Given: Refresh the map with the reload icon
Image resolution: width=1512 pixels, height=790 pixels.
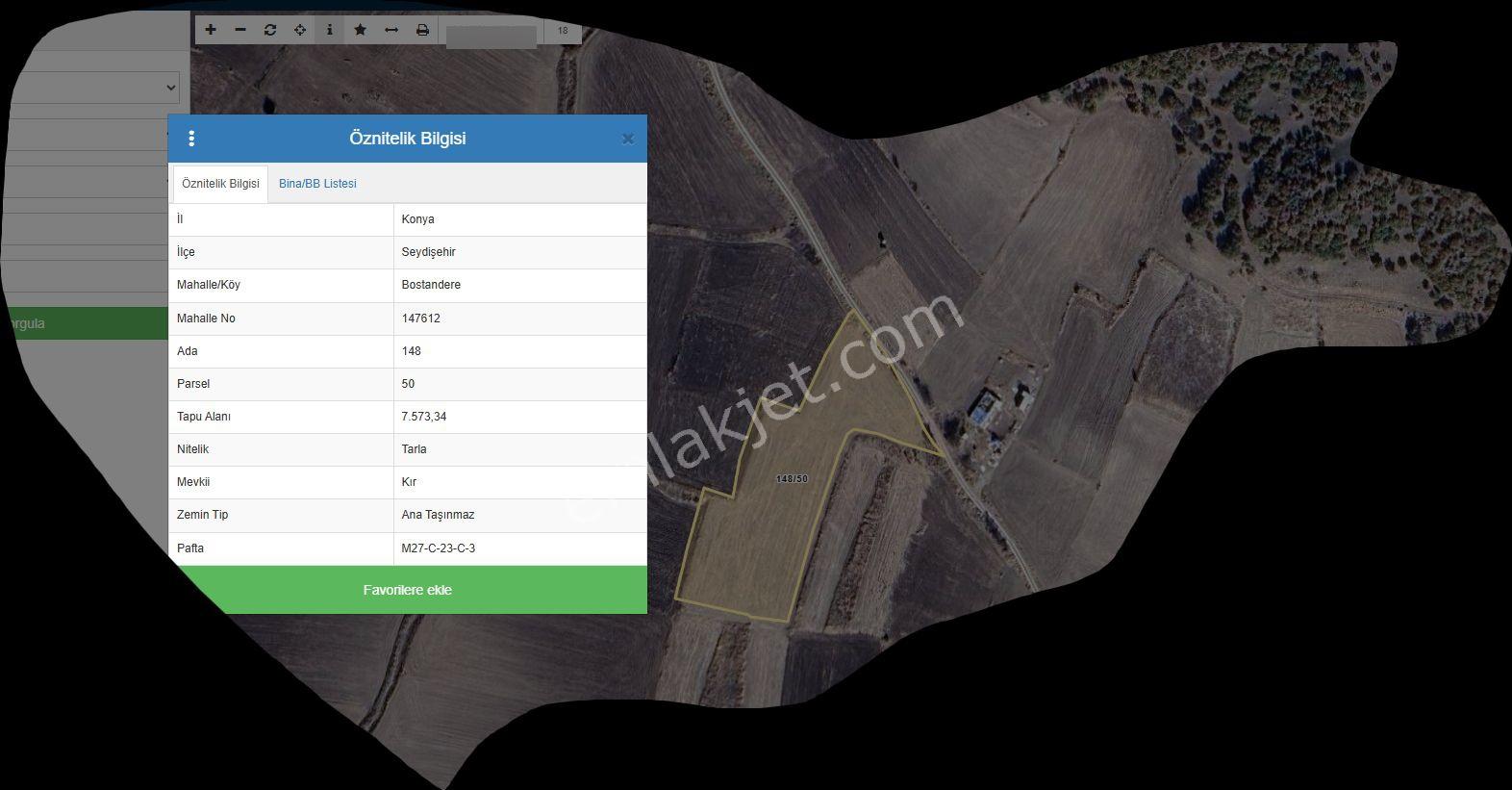Looking at the screenshot, I should pos(270,30).
